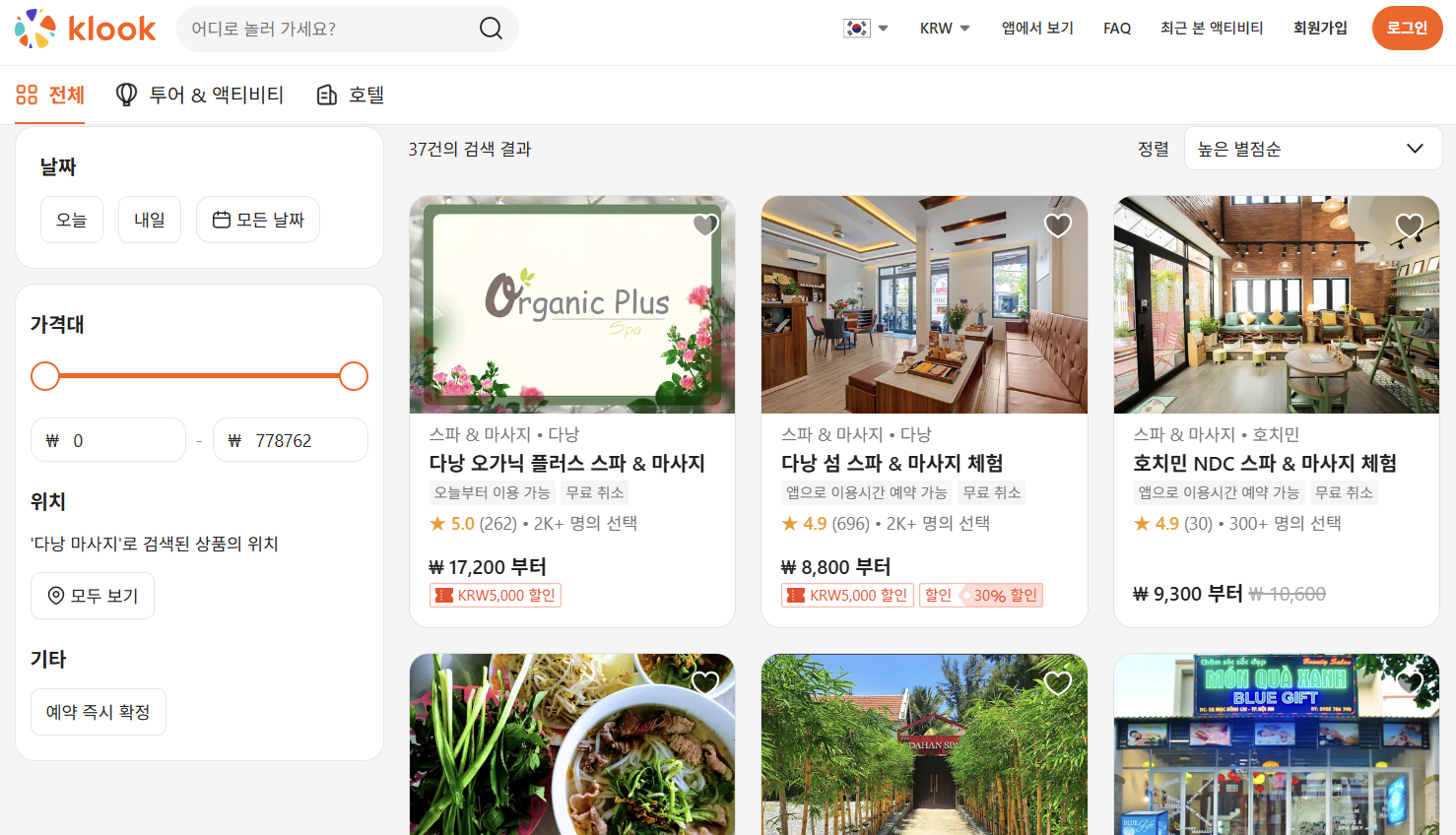Screen dimensions: 1456x835
Task: Favorite the 호치민 NDC 스파 card heart
Action: [1410, 225]
